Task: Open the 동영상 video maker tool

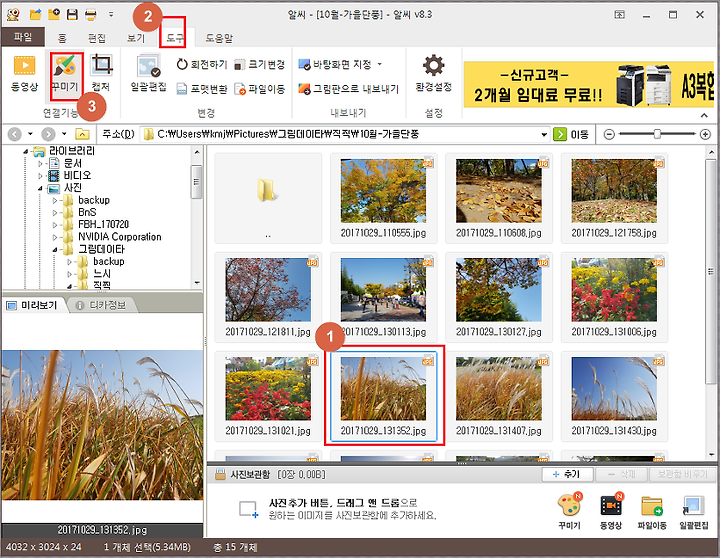Action: [x=24, y=73]
